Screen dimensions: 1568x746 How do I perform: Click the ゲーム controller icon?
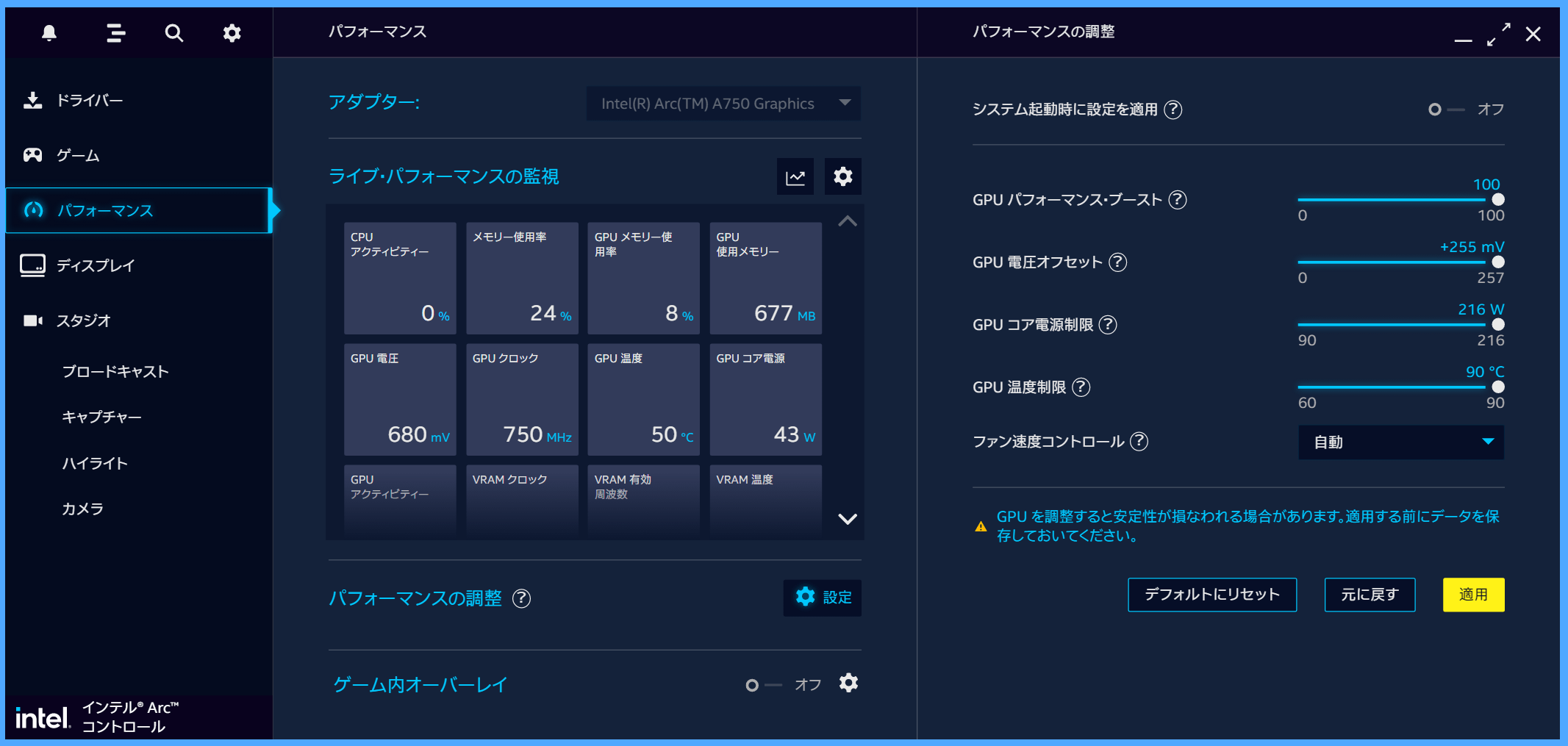32,155
